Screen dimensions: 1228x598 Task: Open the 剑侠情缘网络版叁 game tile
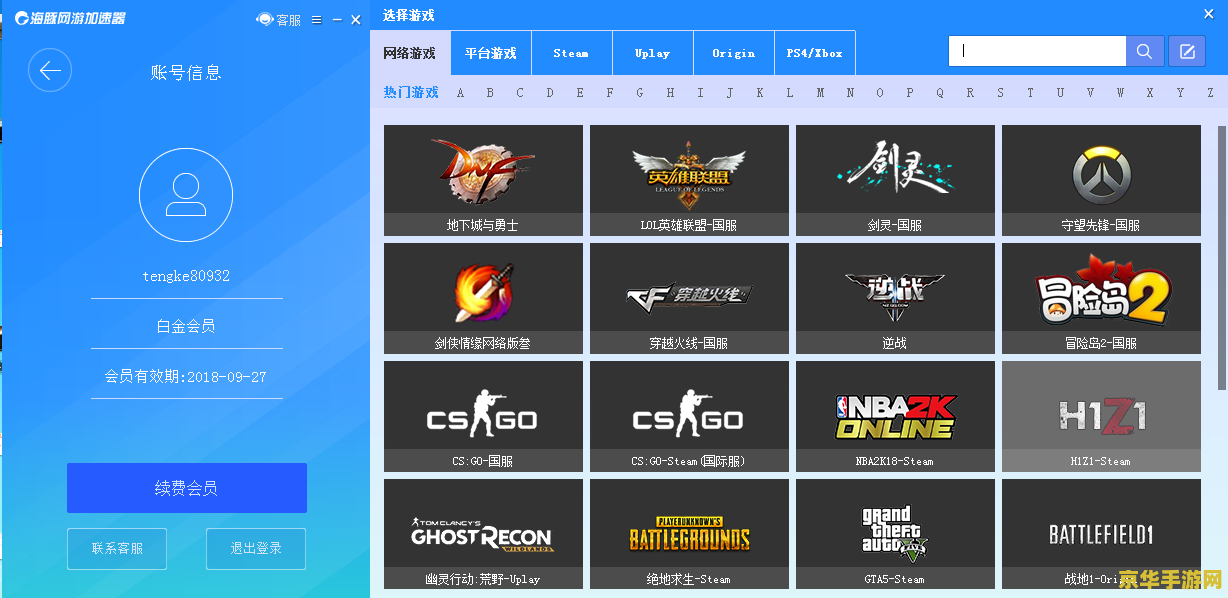point(483,298)
